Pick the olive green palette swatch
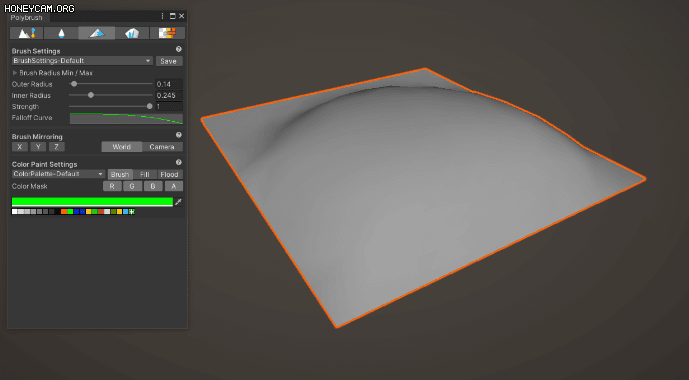Viewport: 689px width, 380px height. click(113, 212)
